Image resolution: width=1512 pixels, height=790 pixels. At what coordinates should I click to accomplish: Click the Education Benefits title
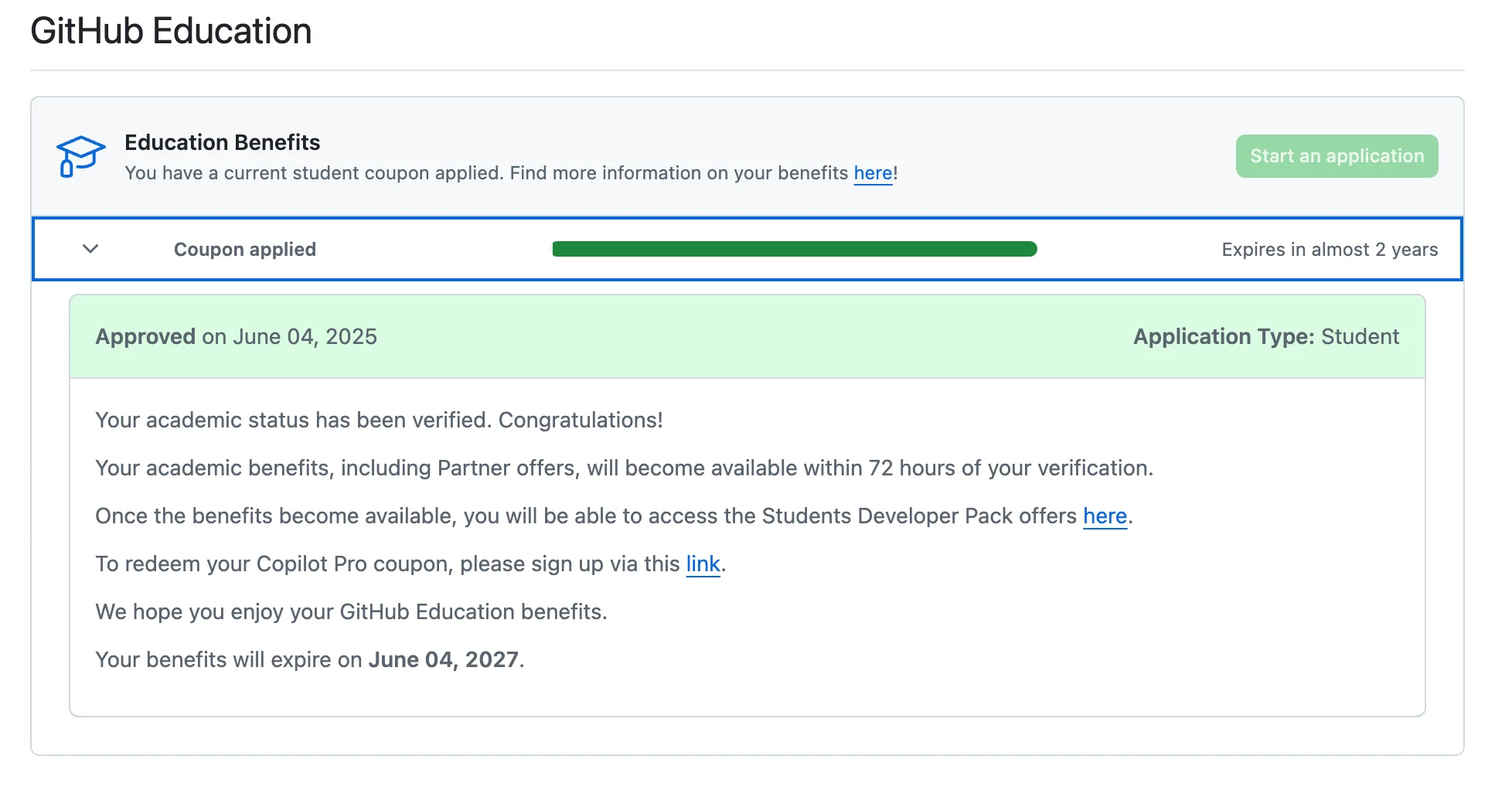[223, 142]
